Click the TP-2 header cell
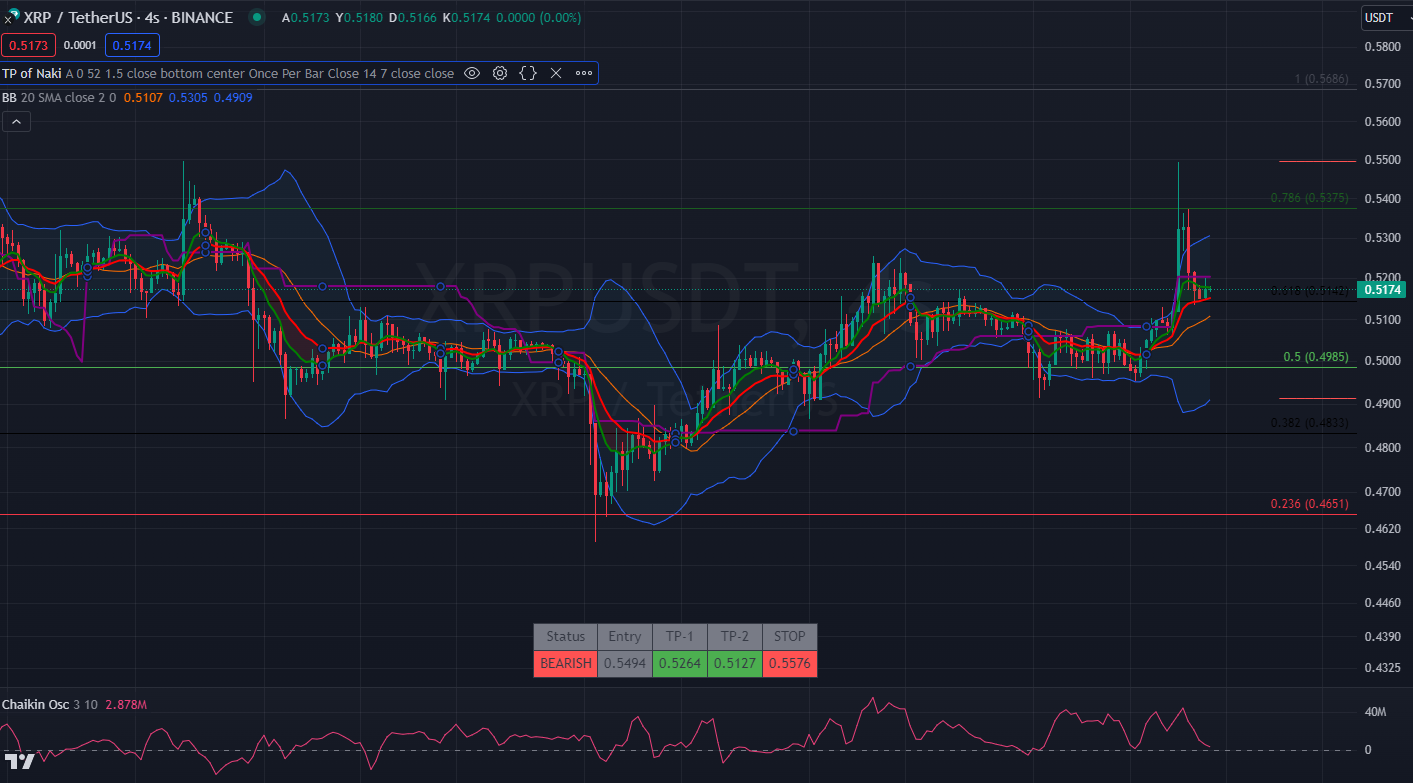The image size is (1413, 783). 735,636
